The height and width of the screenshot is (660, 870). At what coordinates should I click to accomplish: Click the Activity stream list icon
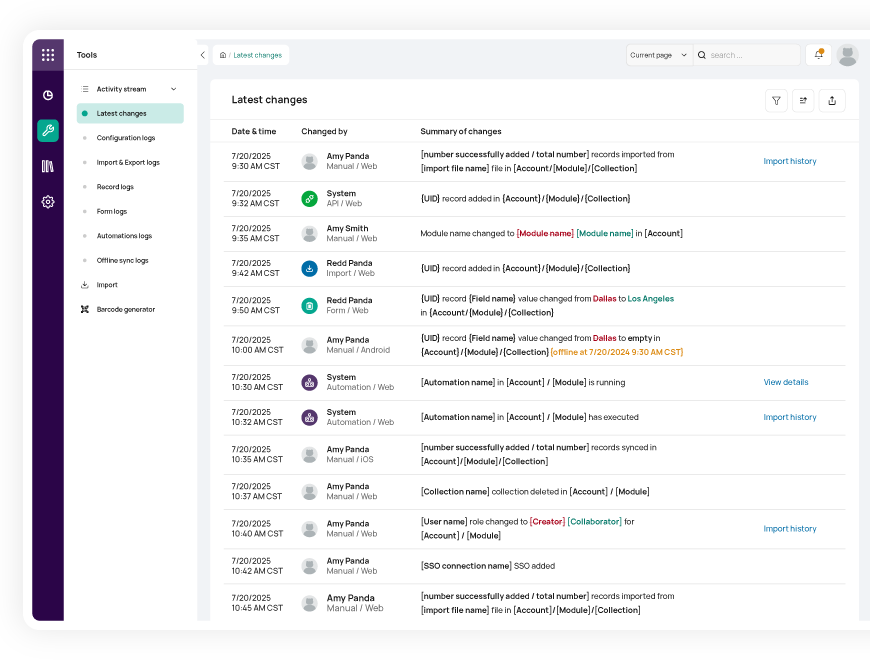click(84, 89)
